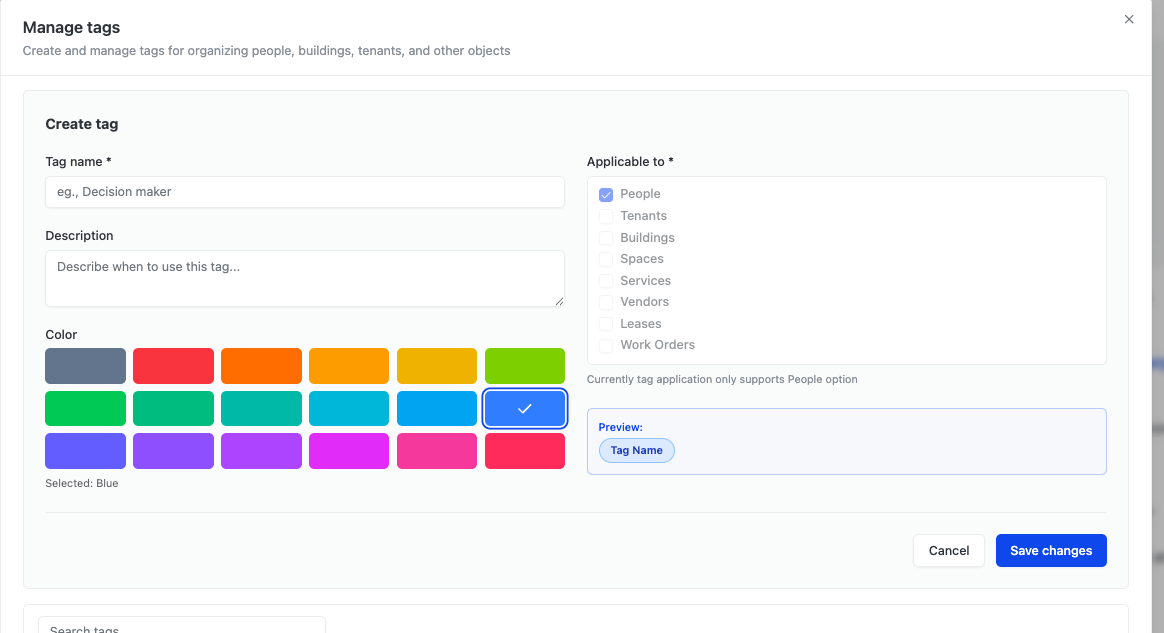
Task: Choose the red color swatch
Action: (173, 366)
